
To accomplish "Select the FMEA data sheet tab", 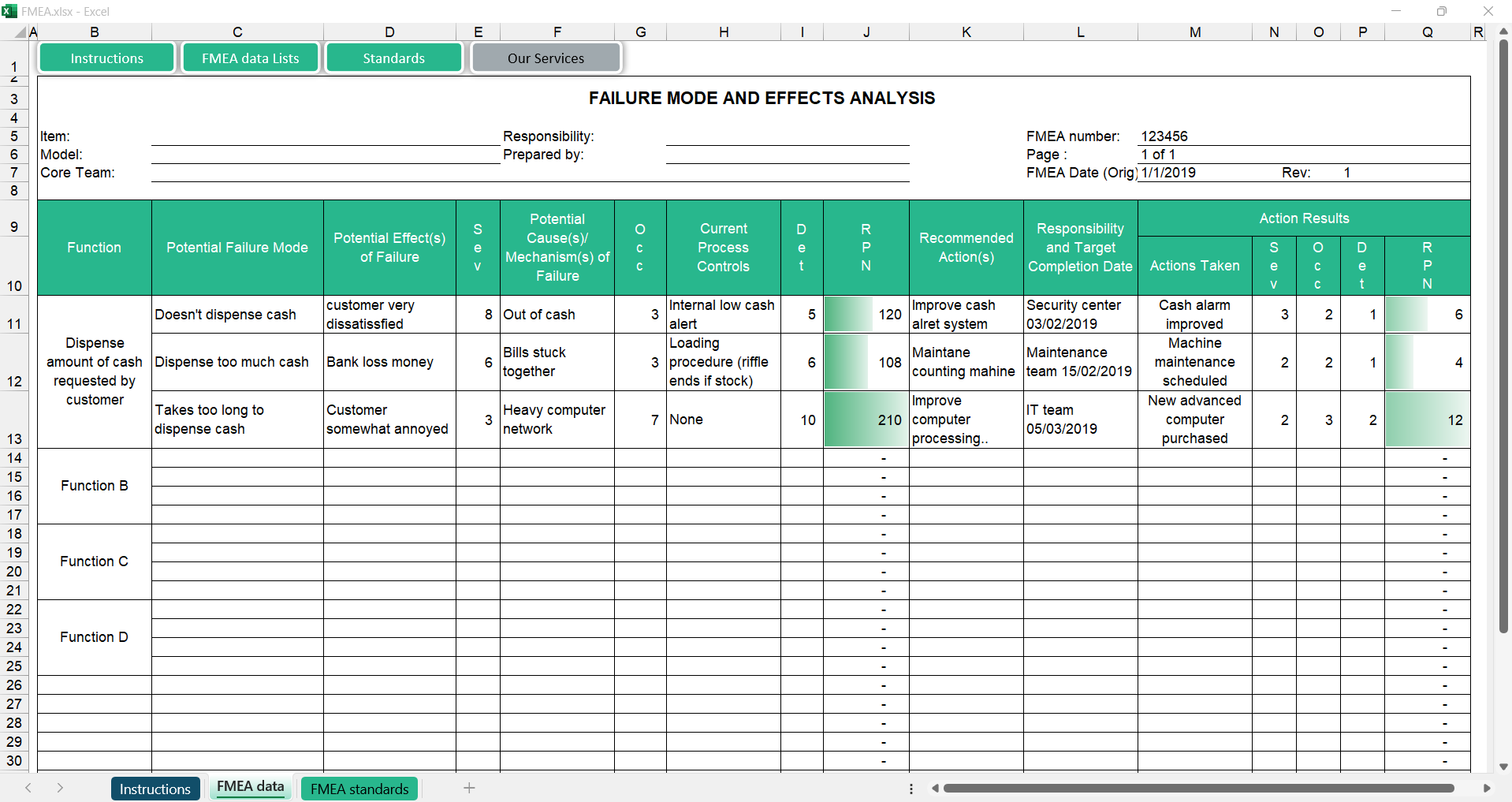I will 250,787.
